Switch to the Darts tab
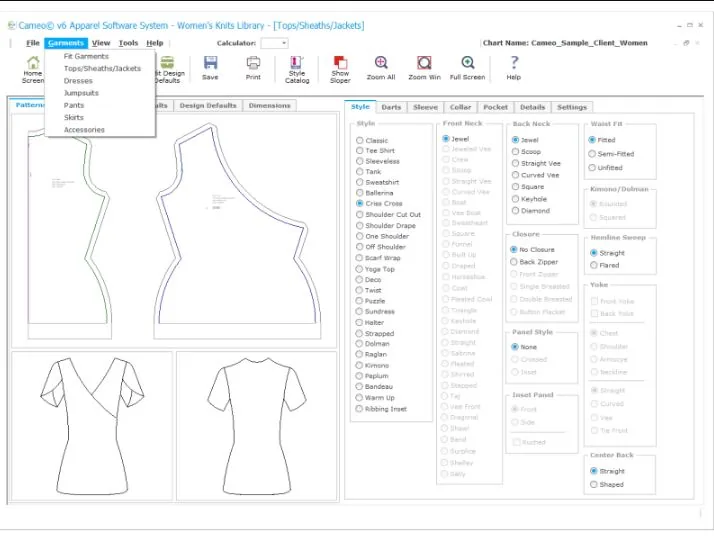 391,107
